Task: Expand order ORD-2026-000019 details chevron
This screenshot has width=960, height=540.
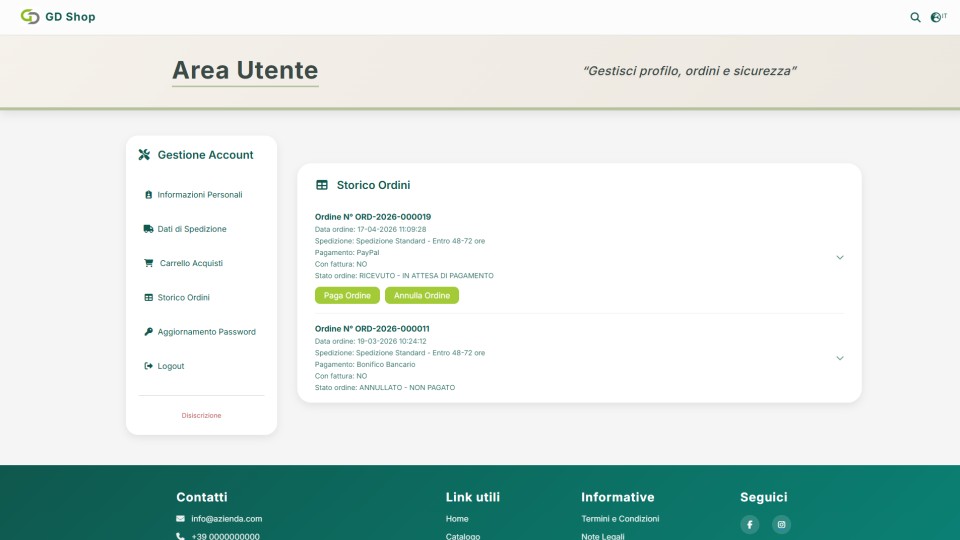Action: click(840, 258)
